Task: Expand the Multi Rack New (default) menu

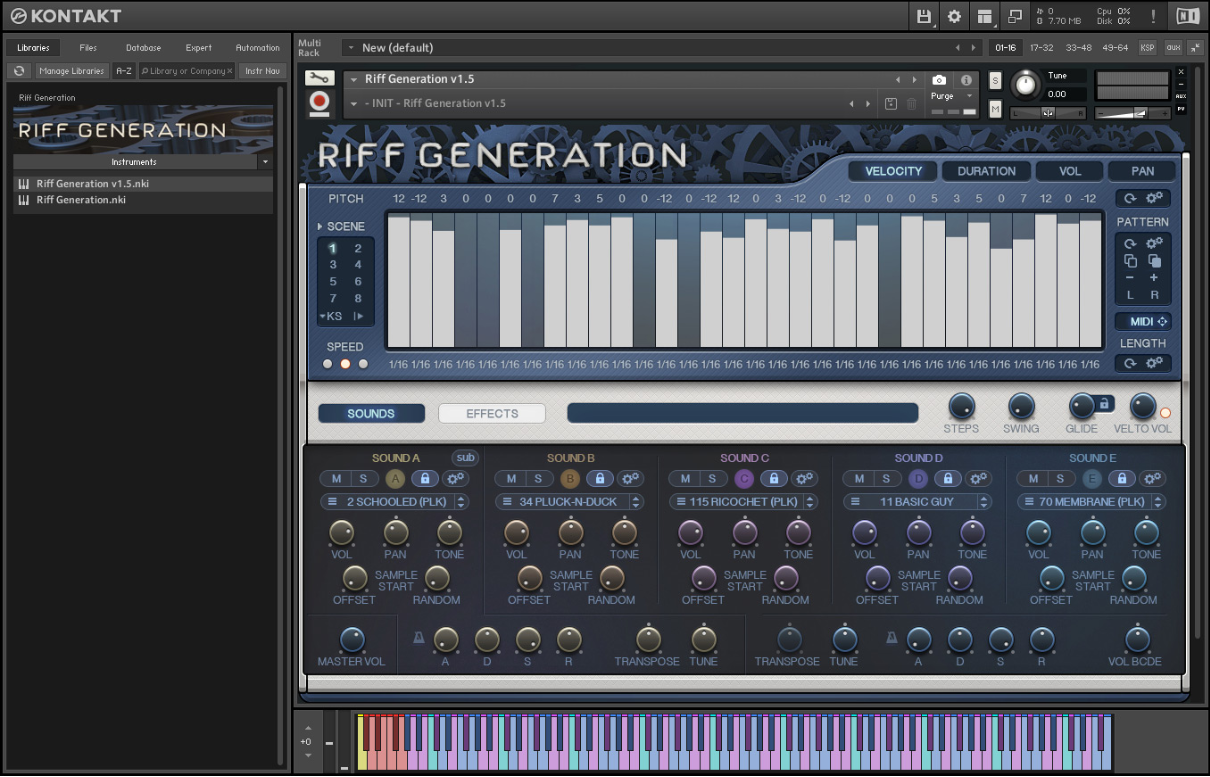Action: [x=350, y=47]
